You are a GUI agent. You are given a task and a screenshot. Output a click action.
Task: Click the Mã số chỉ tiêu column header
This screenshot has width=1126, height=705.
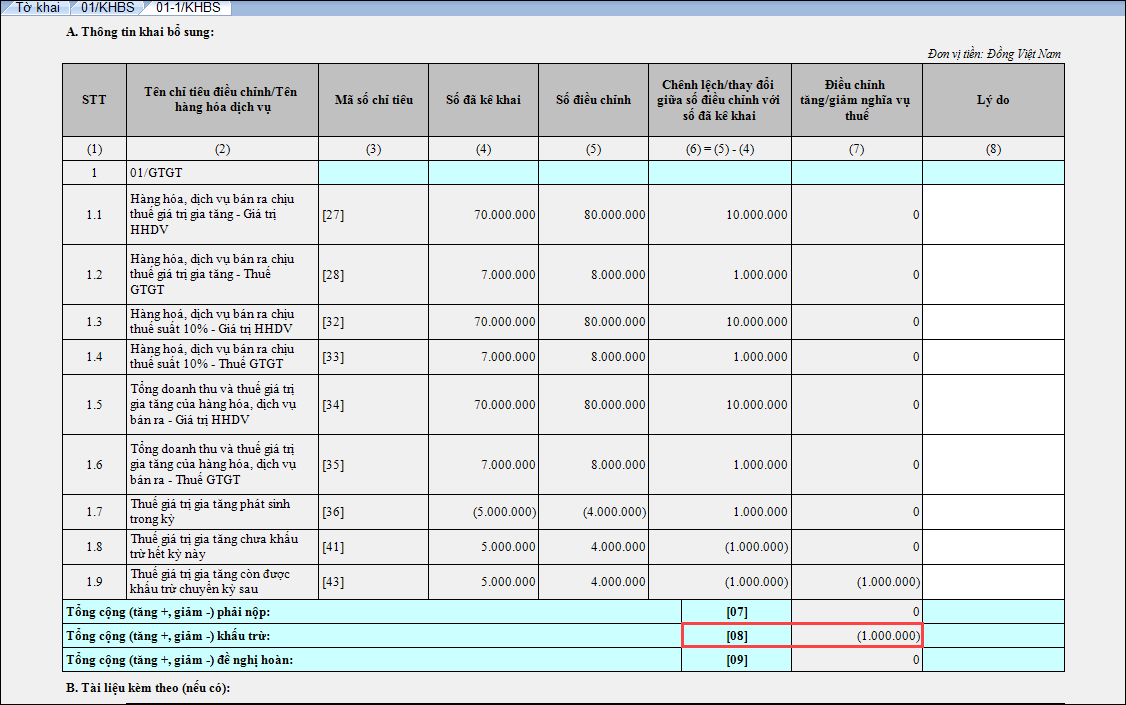click(374, 100)
